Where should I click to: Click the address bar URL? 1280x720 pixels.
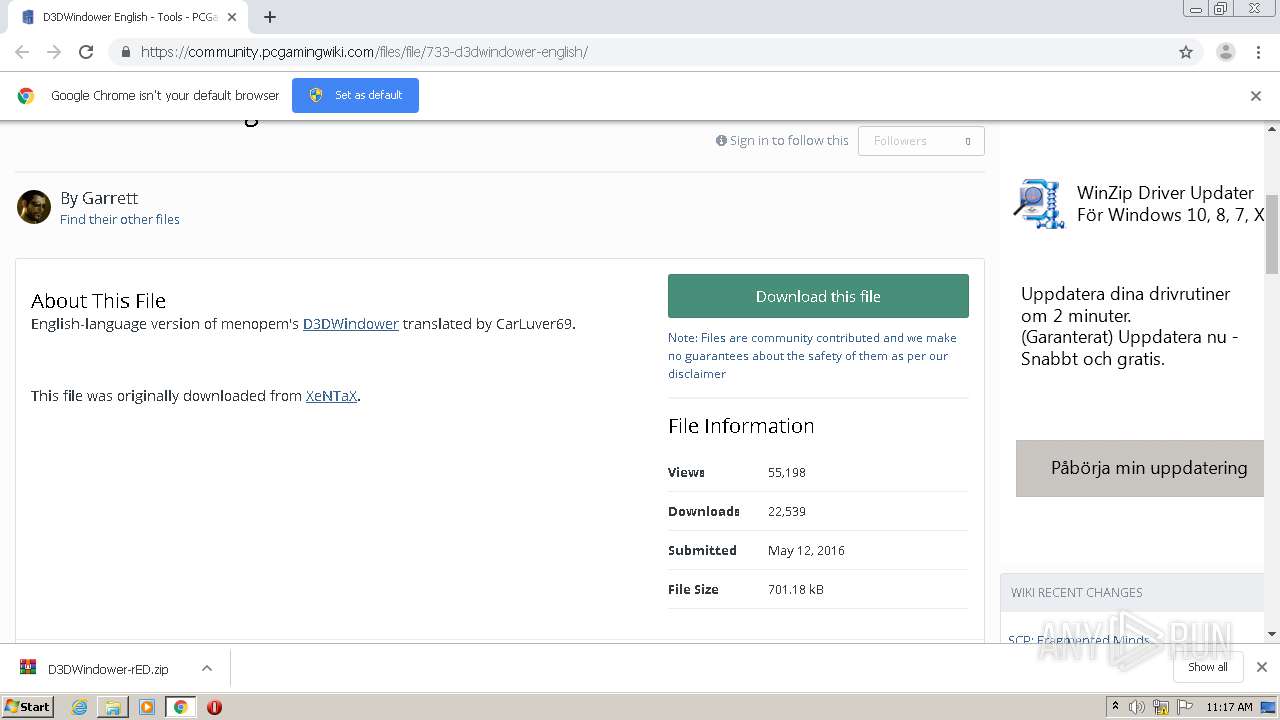(x=364, y=52)
